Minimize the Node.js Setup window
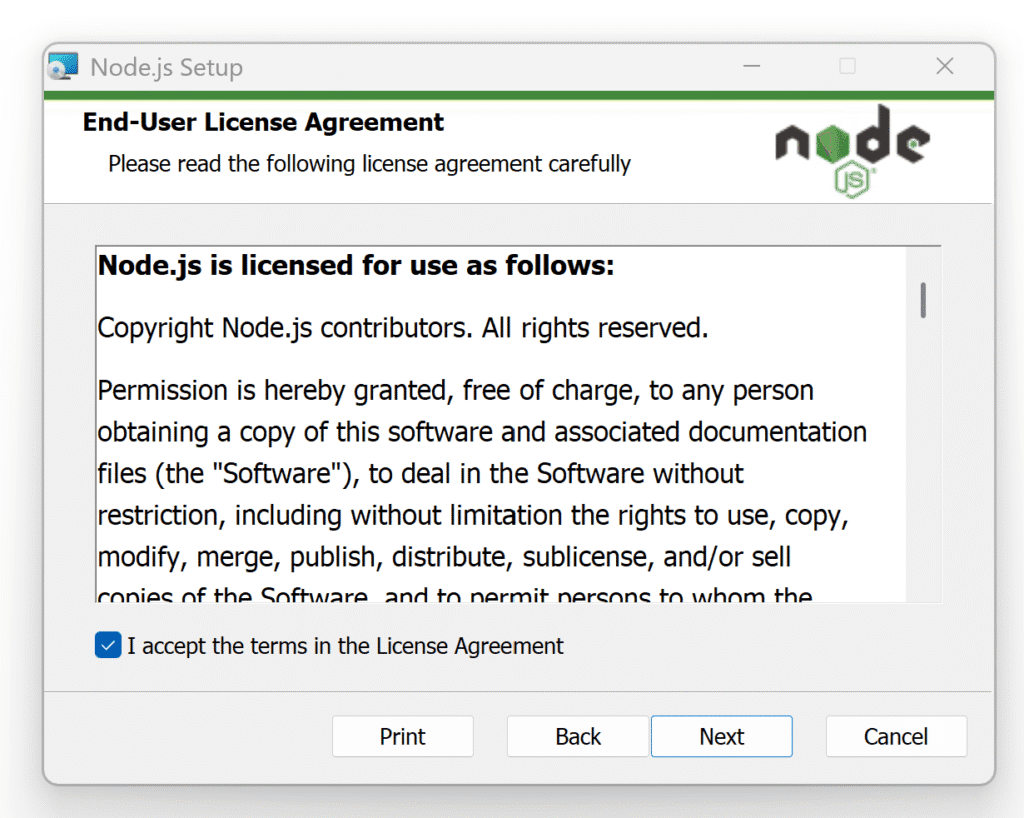This screenshot has height=818, width=1024. (752, 66)
